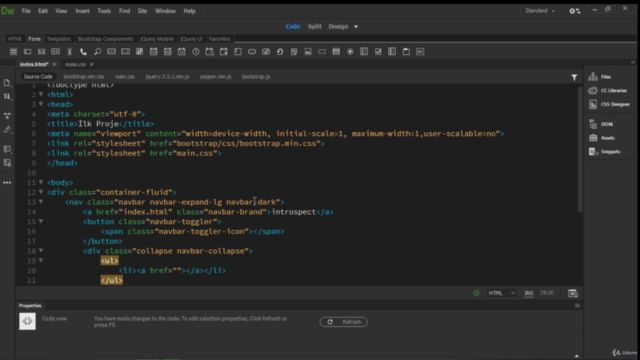Switch to Code view
The width and height of the screenshot is (640, 360).
click(293, 27)
